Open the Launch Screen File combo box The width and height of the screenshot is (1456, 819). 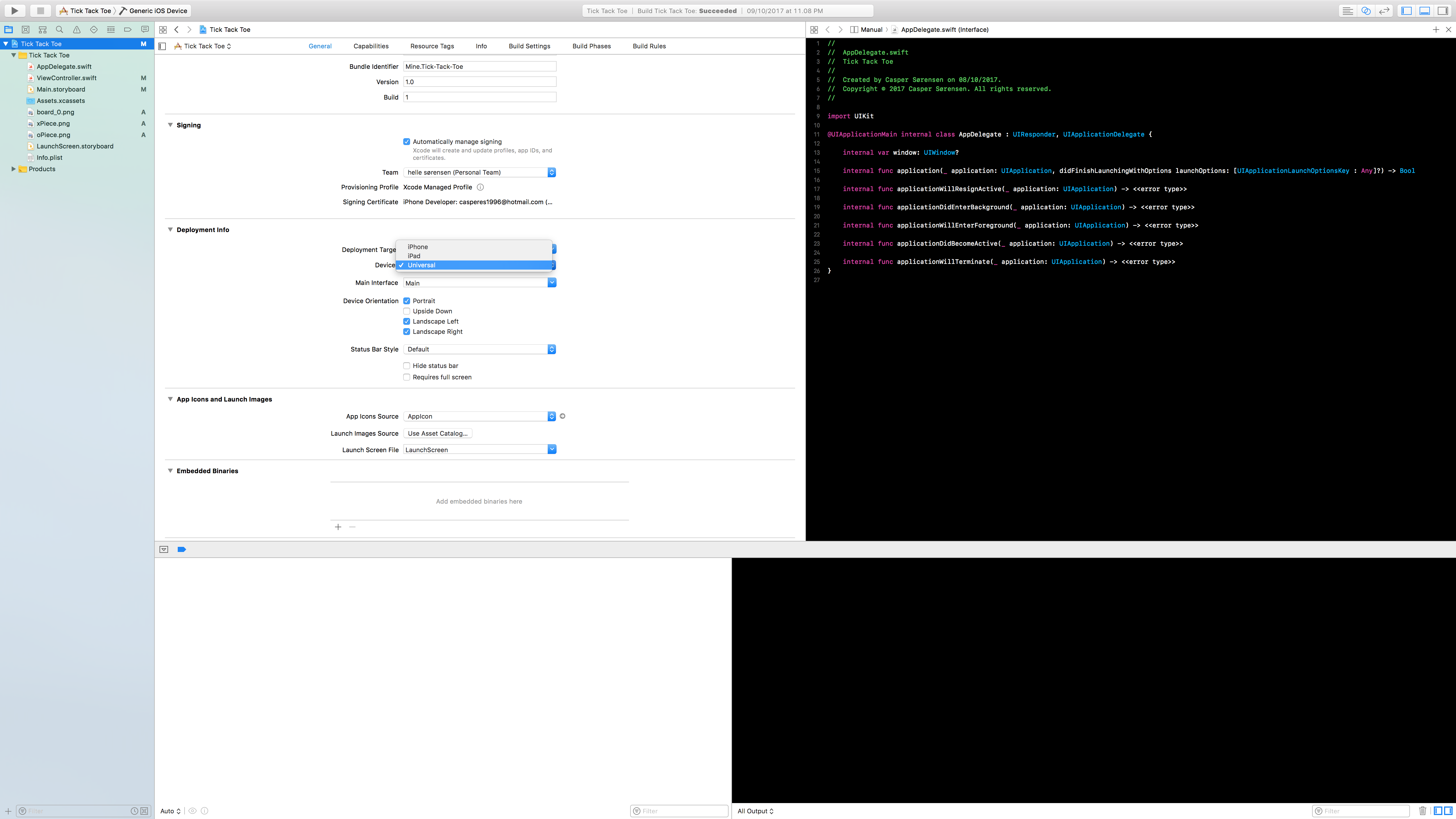tap(480, 449)
